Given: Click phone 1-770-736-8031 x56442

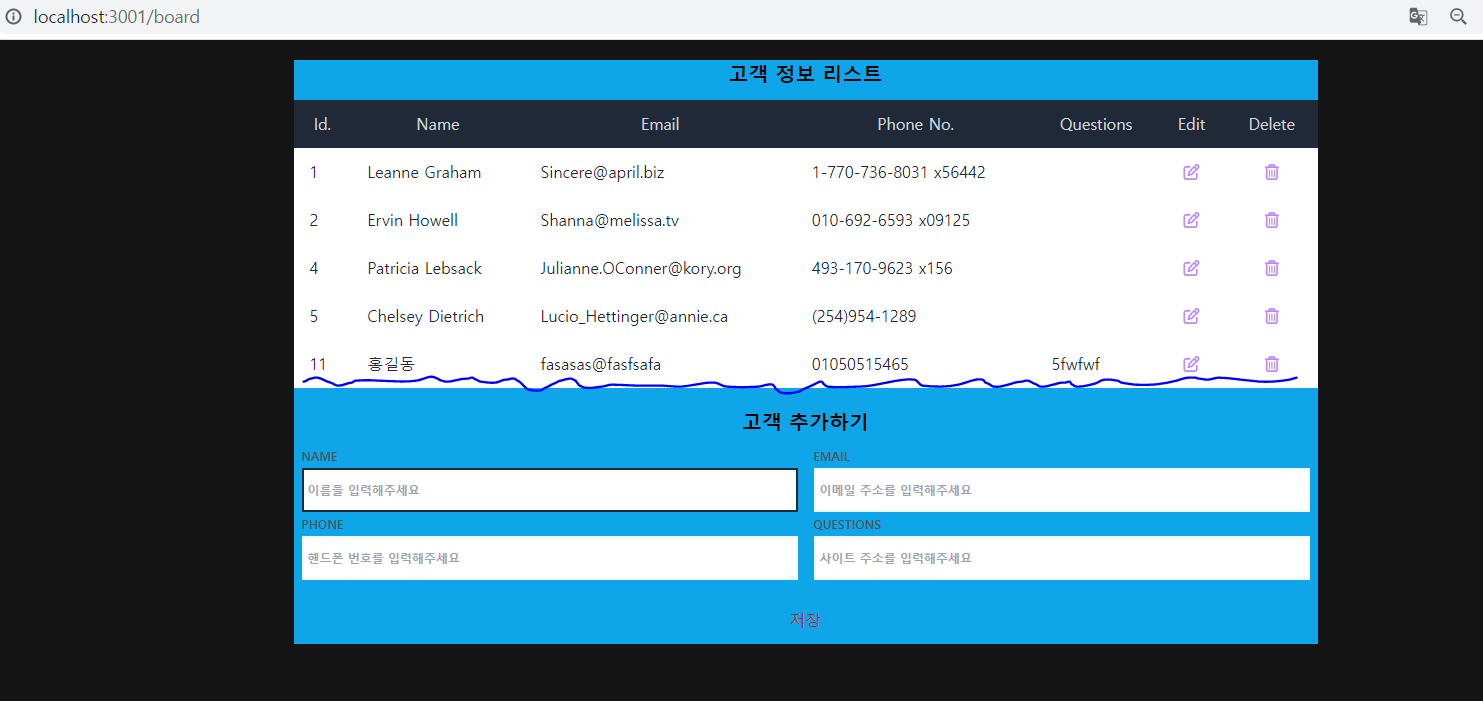Looking at the screenshot, I should pyautogui.click(x=898, y=172).
